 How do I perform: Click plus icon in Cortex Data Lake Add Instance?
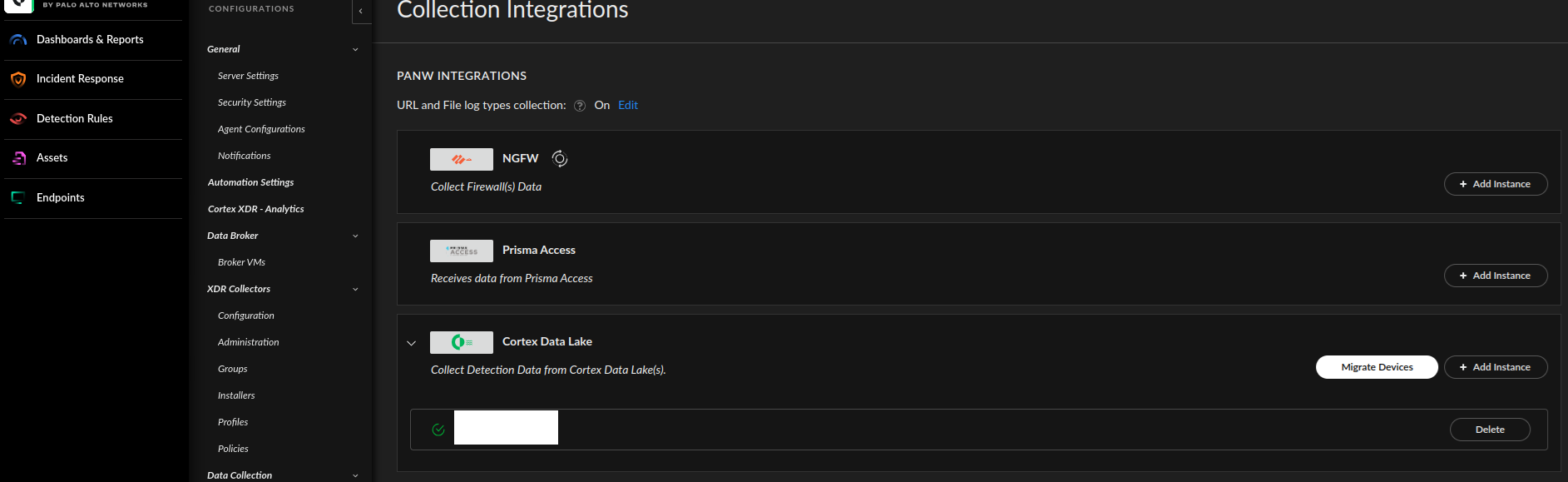pyautogui.click(x=1463, y=367)
